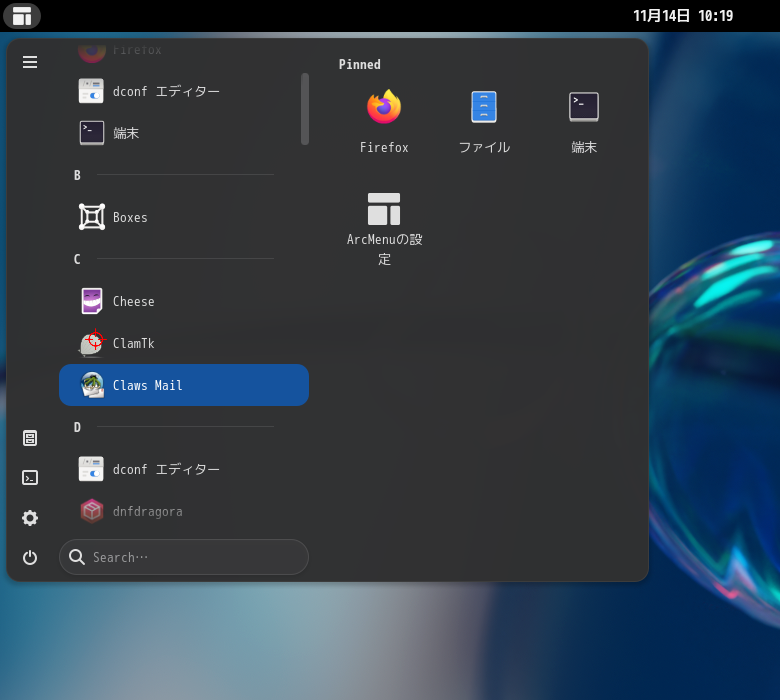Launch Boxes application
780x700 pixels.
pyautogui.click(x=184, y=217)
